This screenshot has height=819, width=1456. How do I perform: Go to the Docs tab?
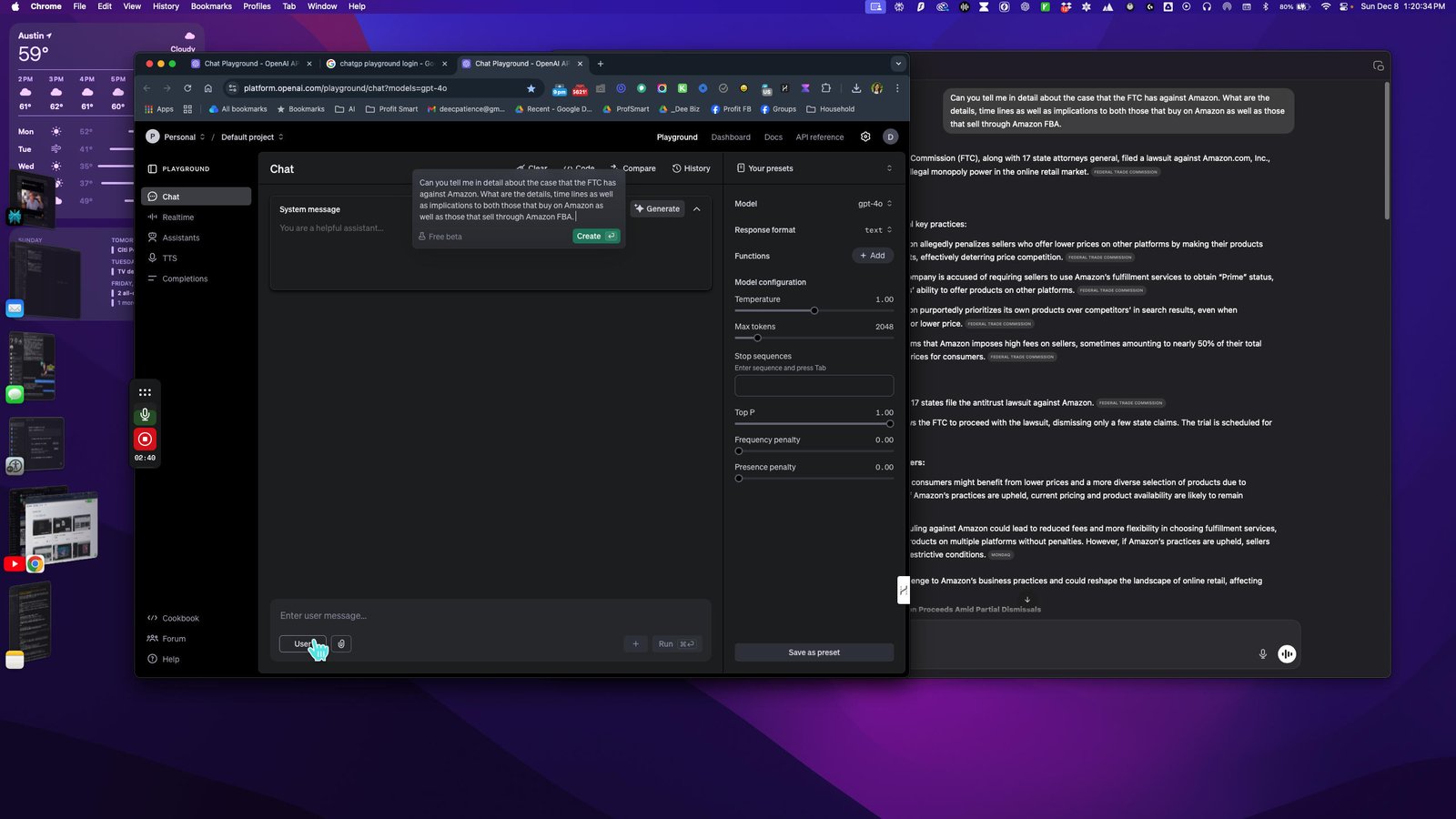click(x=773, y=137)
